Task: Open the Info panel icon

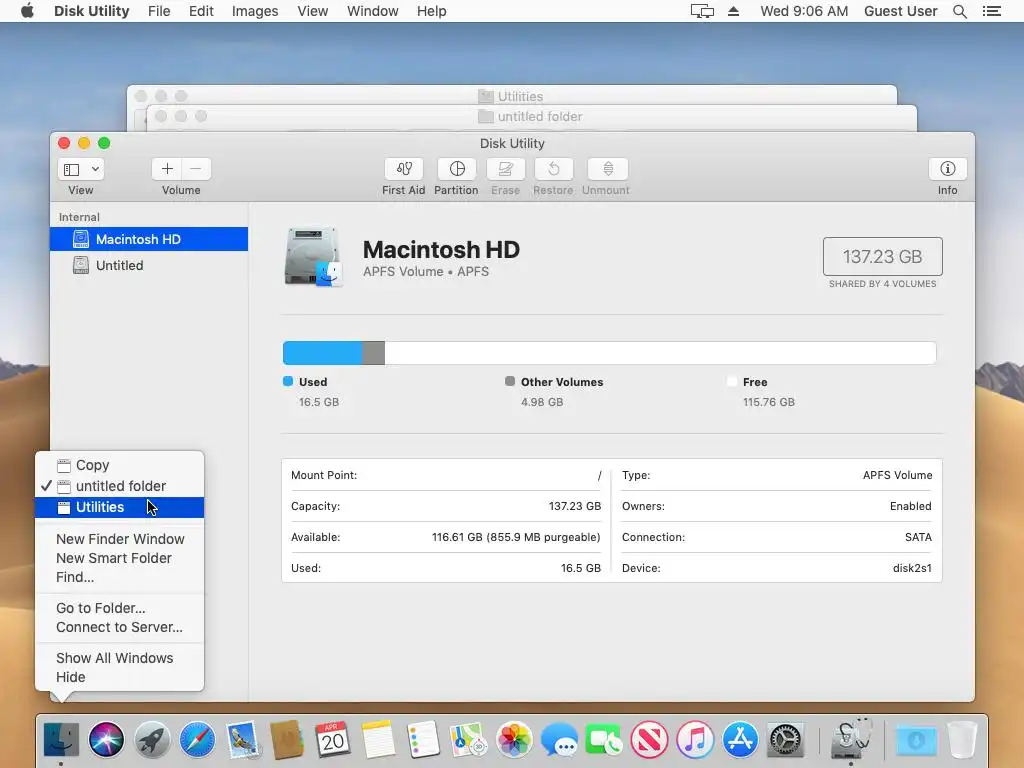Action: (948, 169)
